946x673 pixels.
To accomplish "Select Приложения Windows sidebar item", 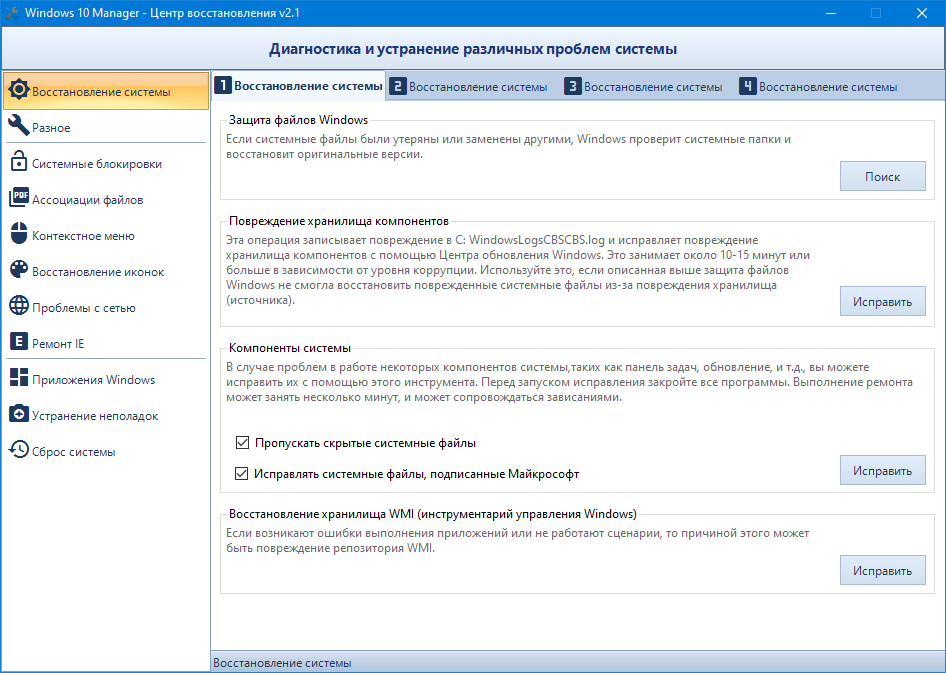I will (106, 379).
